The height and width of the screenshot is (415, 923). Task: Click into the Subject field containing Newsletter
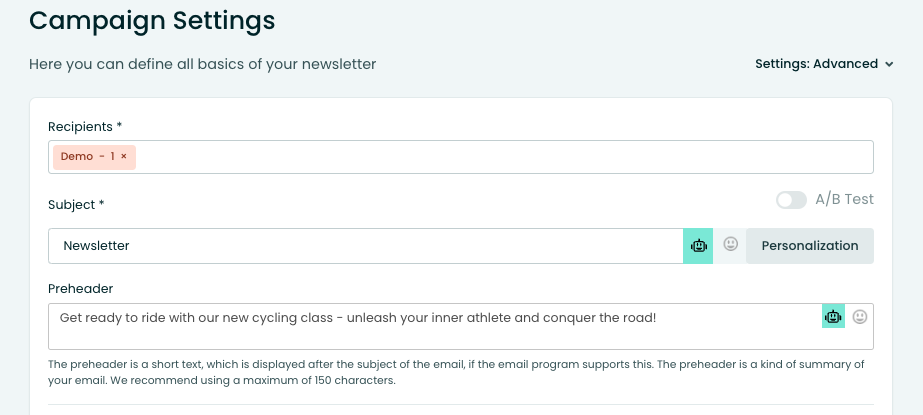pyautogui.click(x=360, y=246)
